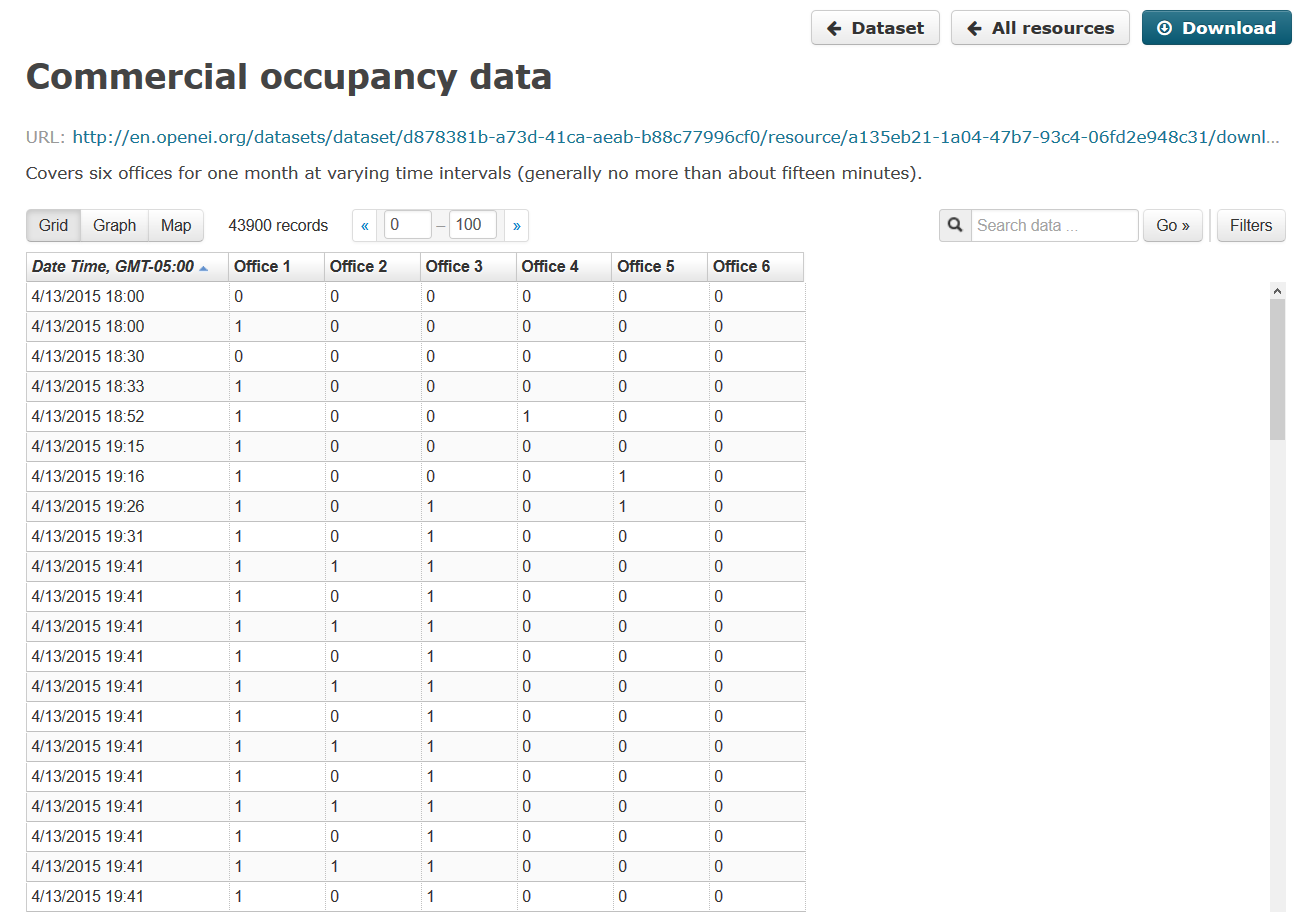This screenshot has height=912, width=1311.
Task: Sort by Office 6 column header
Action: click(741, 267)
